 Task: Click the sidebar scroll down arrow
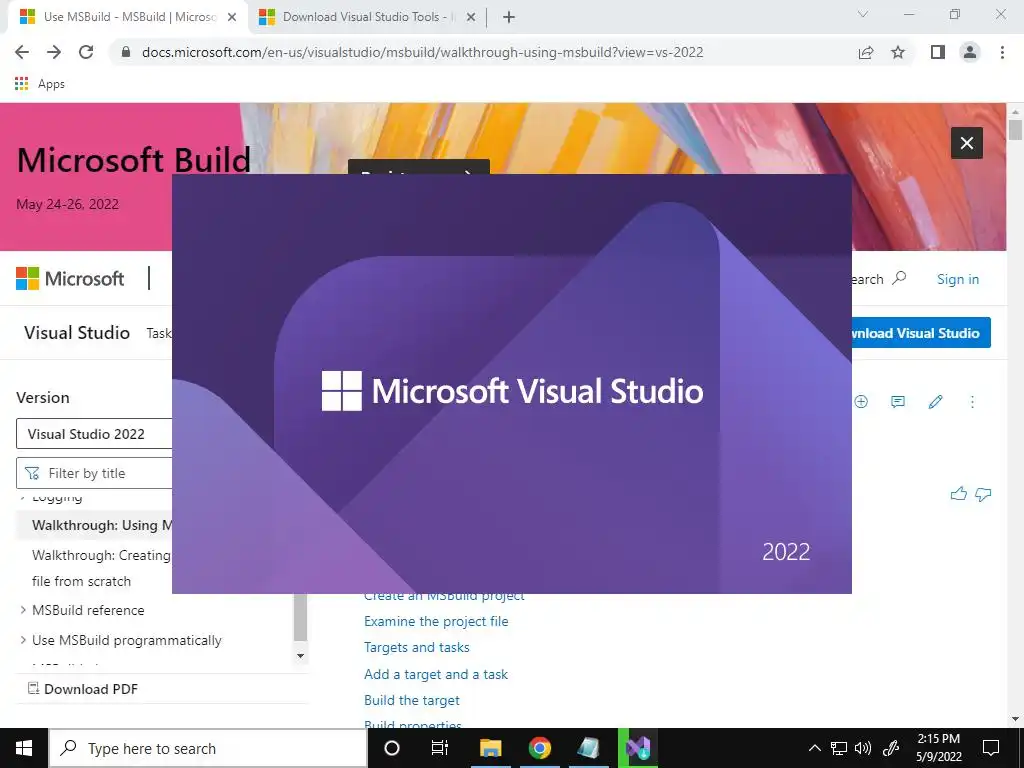[x=300, y=656]
